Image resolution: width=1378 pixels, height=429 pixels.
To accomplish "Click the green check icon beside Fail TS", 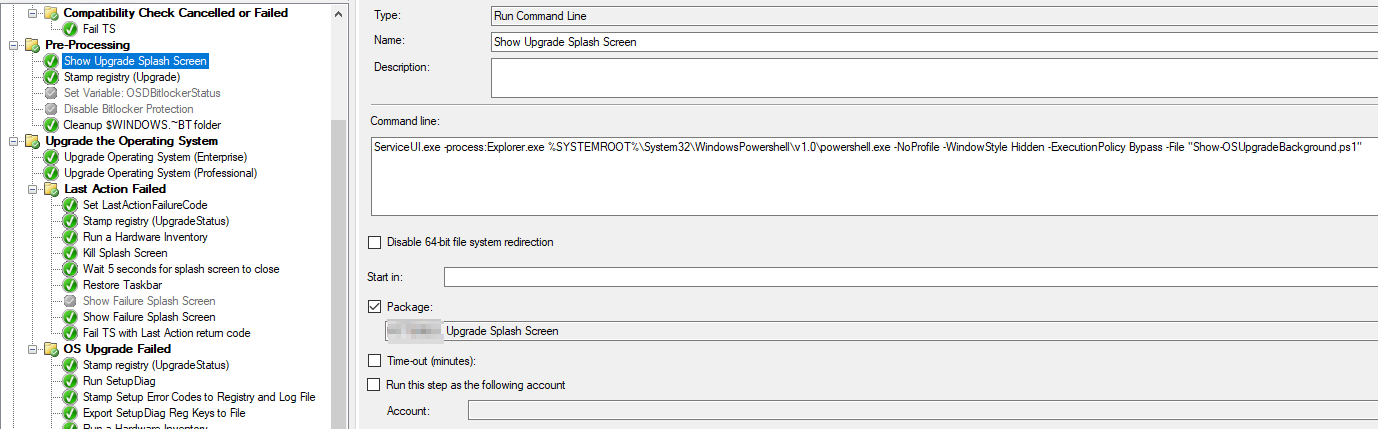I will 70,29.
